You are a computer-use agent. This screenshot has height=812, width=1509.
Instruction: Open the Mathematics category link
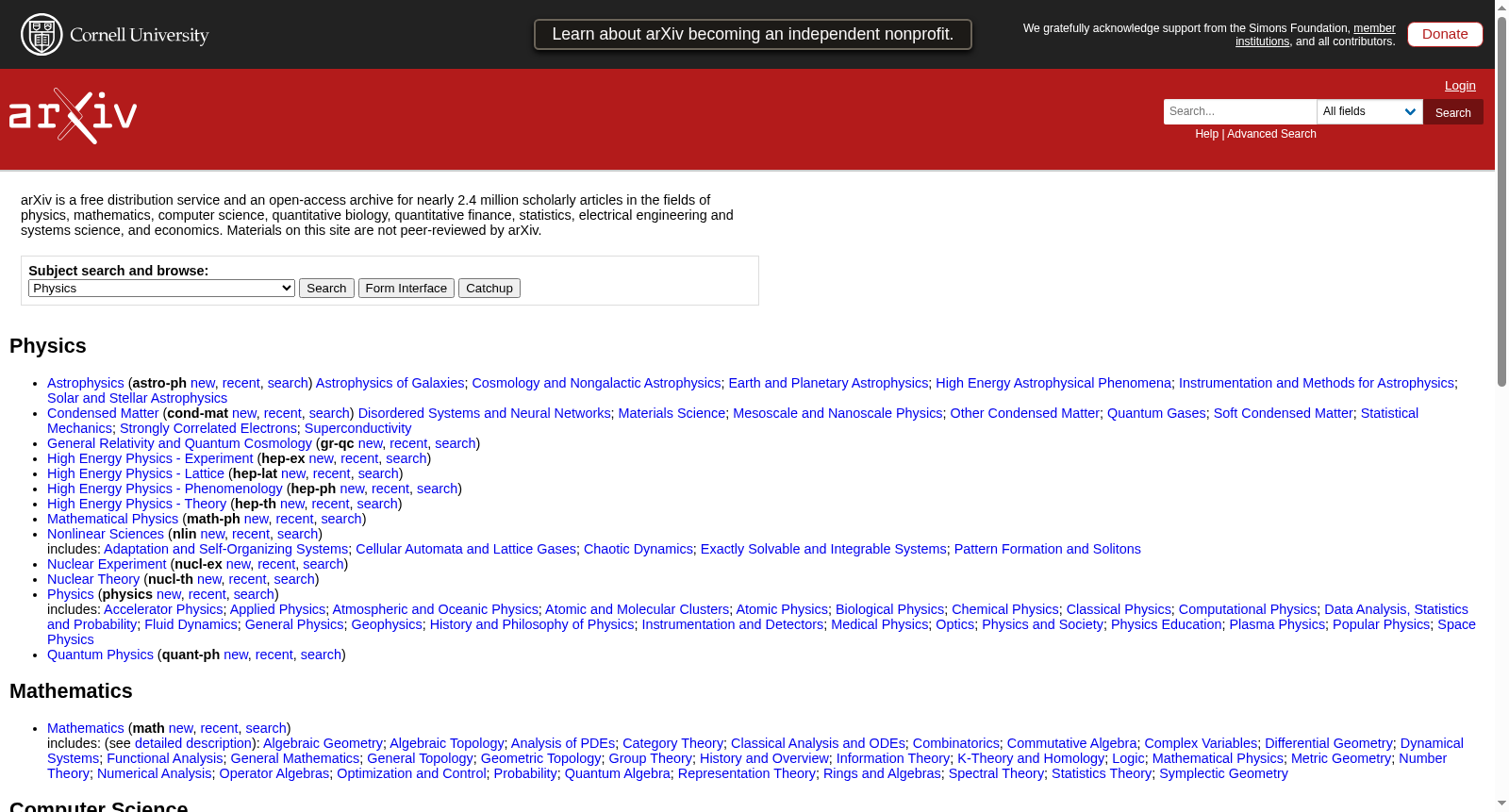coord(86,728)
